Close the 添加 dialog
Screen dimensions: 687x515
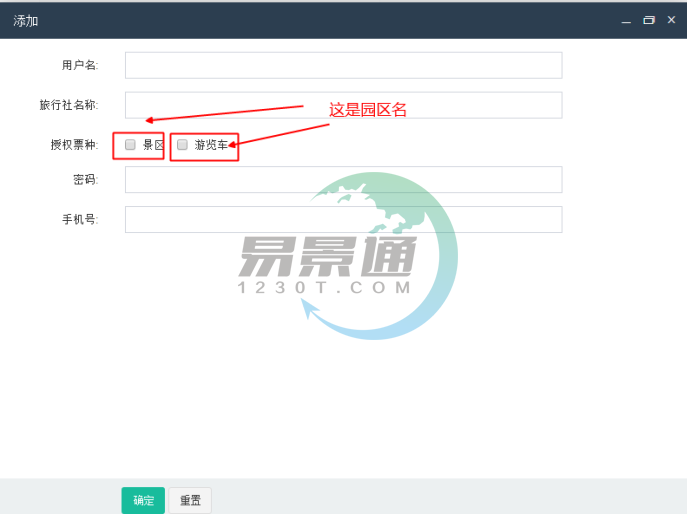671,20
